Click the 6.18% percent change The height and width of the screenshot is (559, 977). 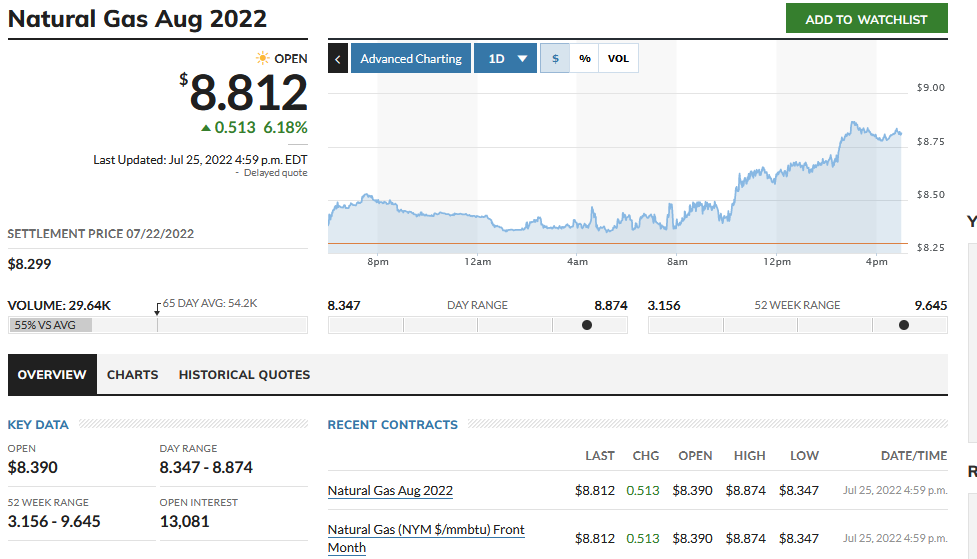pos(285,128)
